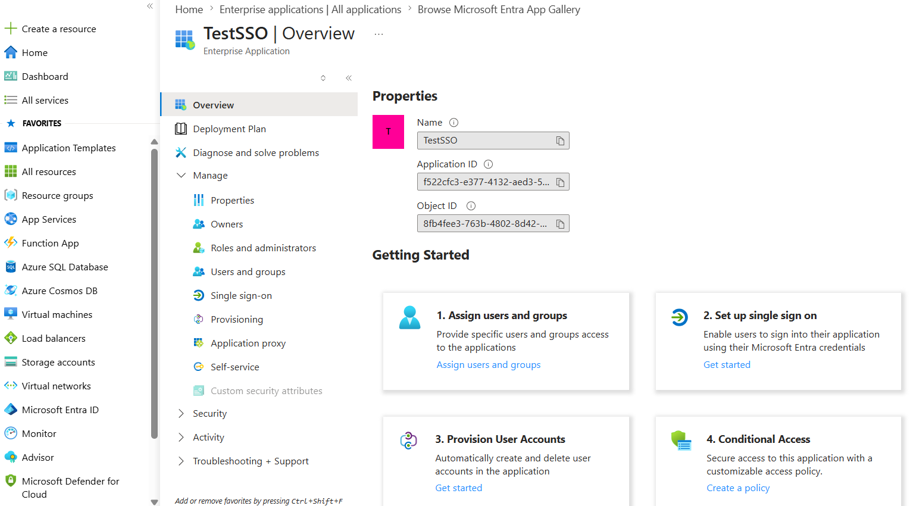Click the Azure SQL Database icon
Screen dimensions: 910x507
pyautogui.click(x=10, y=266)
